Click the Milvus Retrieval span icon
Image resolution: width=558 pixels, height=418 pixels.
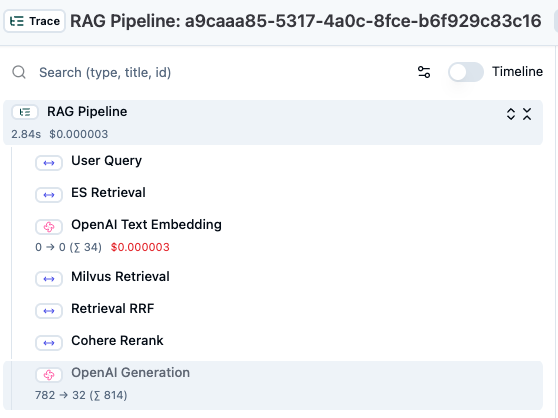49,279
